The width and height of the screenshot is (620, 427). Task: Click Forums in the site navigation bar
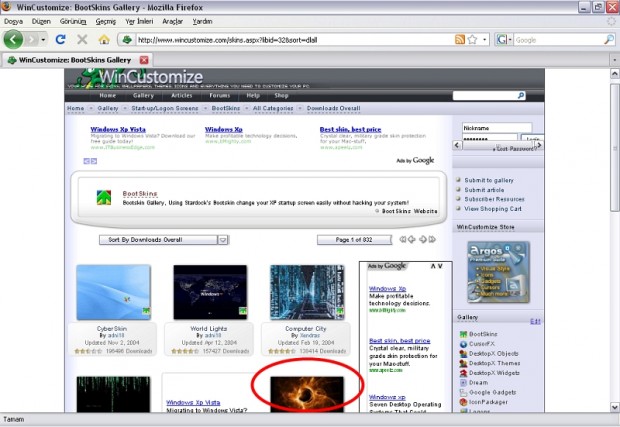pos(219,96)
